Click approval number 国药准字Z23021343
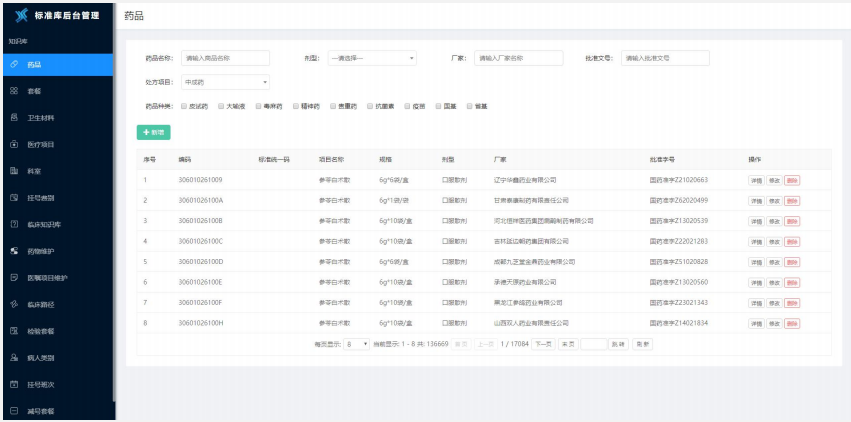This screenshot has height=422, width=851. 678,302
